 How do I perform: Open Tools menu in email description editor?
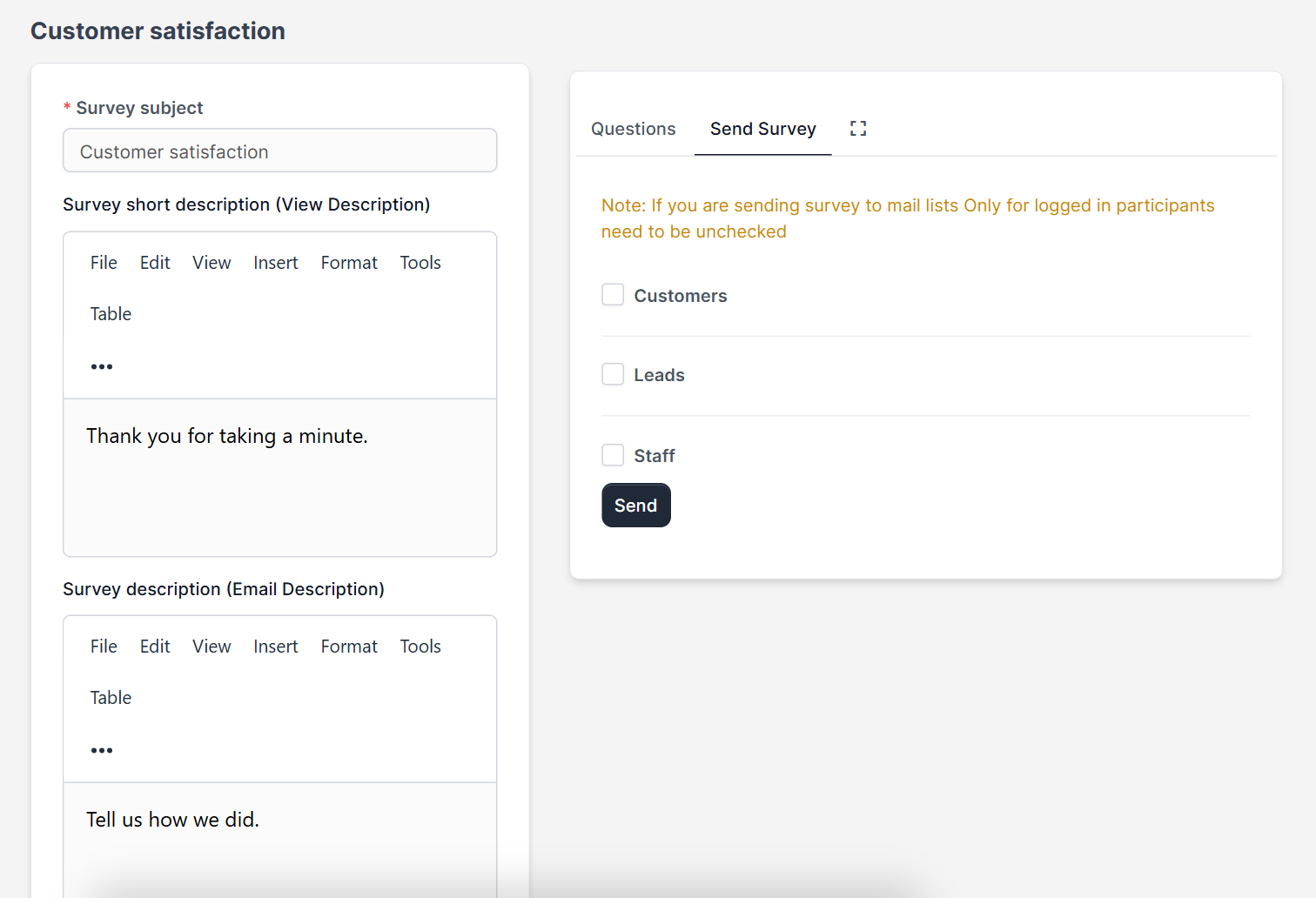[x=420, y=647]
